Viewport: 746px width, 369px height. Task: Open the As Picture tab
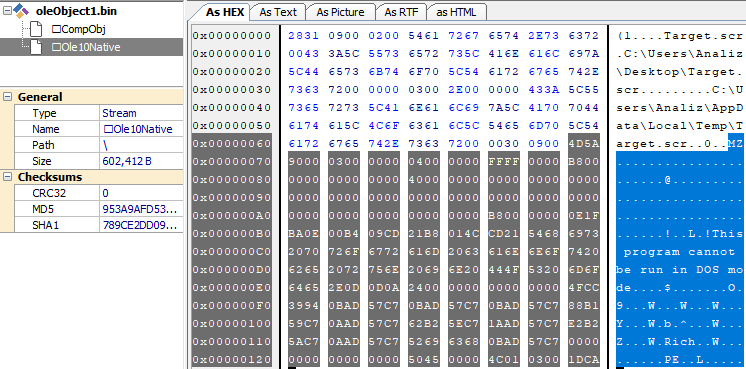pos(340,12)
